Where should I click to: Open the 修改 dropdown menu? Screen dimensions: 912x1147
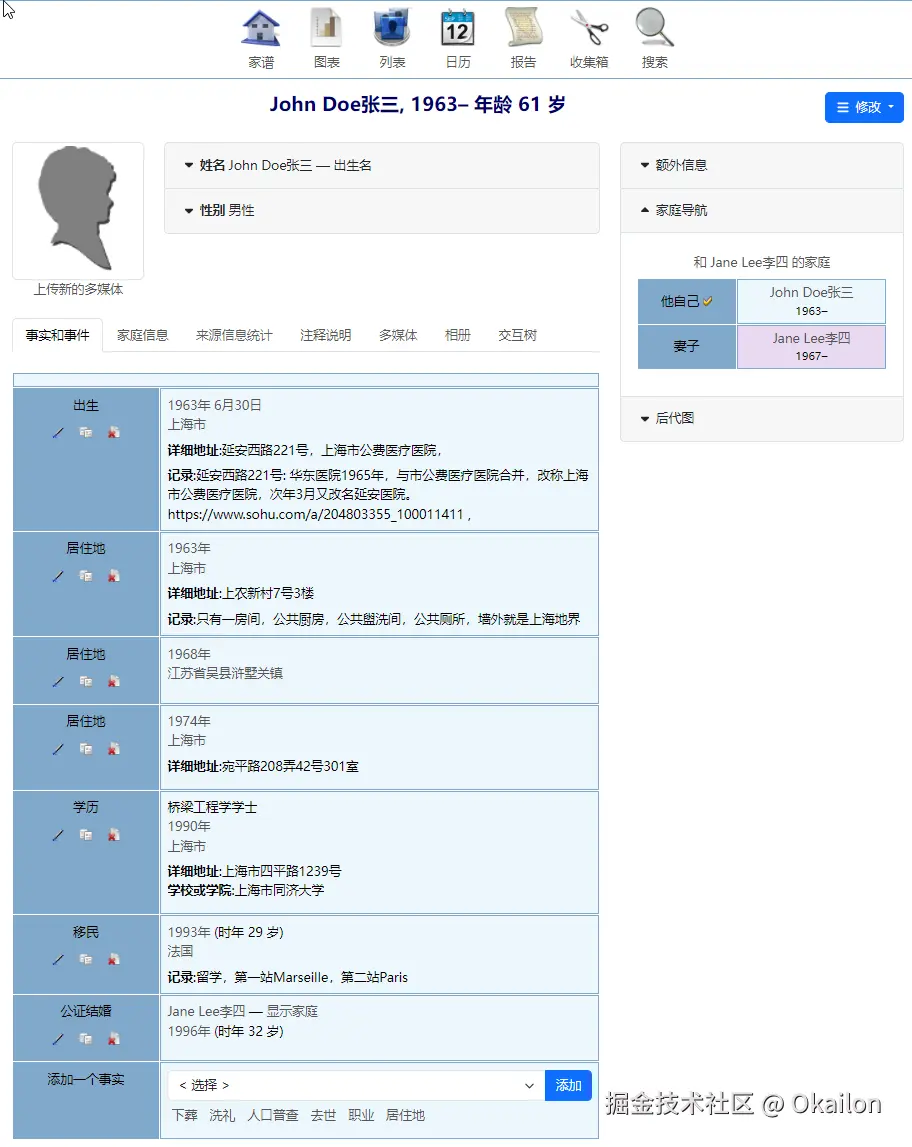click(x=864, y=107)
